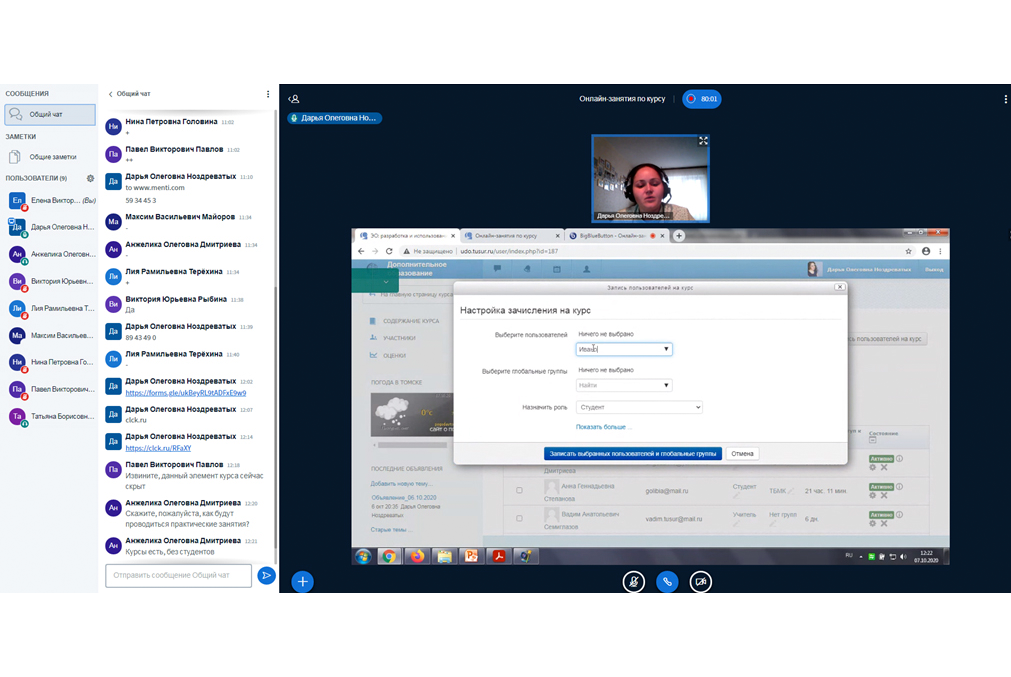Viewport: 1011px width, 677px height.
Task: Open Участники in Moodle sidebar
Action: click(x=399, y=338)
